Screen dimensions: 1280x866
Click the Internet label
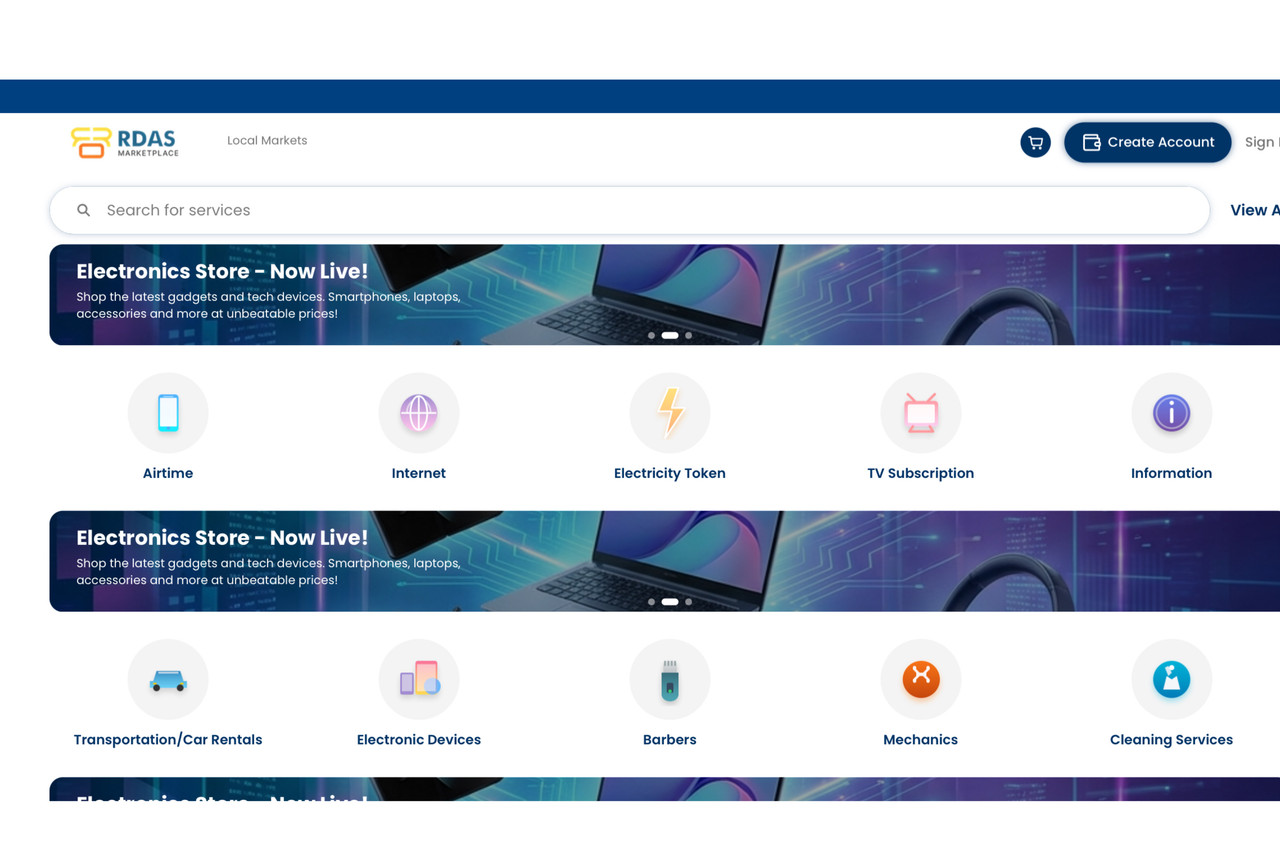click(x=419, y=473)
